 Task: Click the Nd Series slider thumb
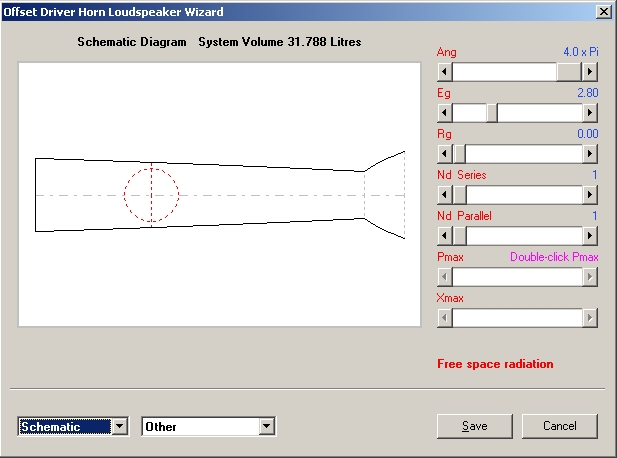[x=459, y=195]
